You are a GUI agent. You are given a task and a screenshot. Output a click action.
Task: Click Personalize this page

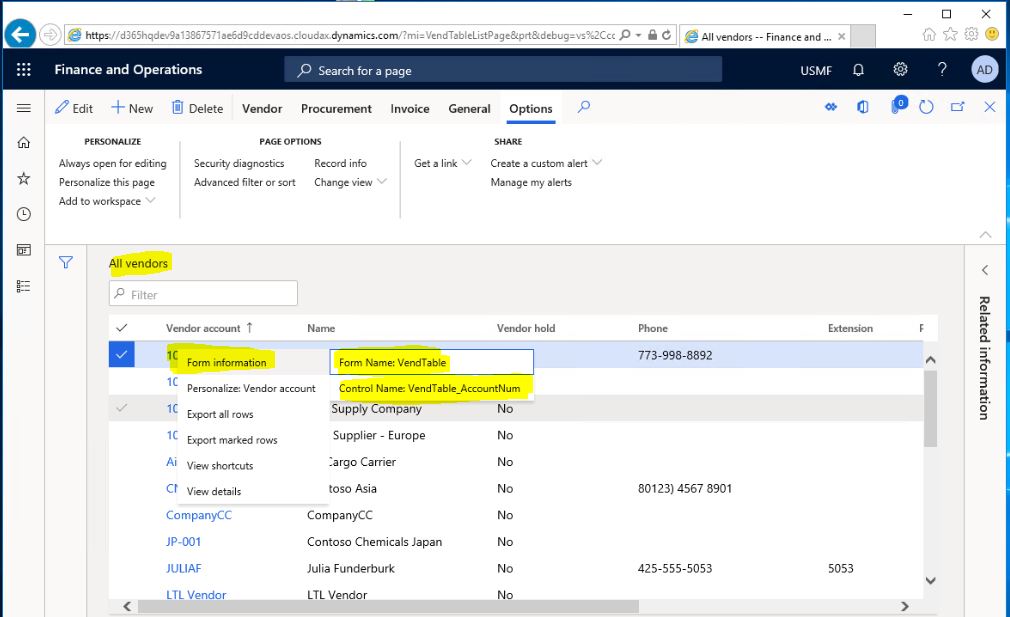107,182
